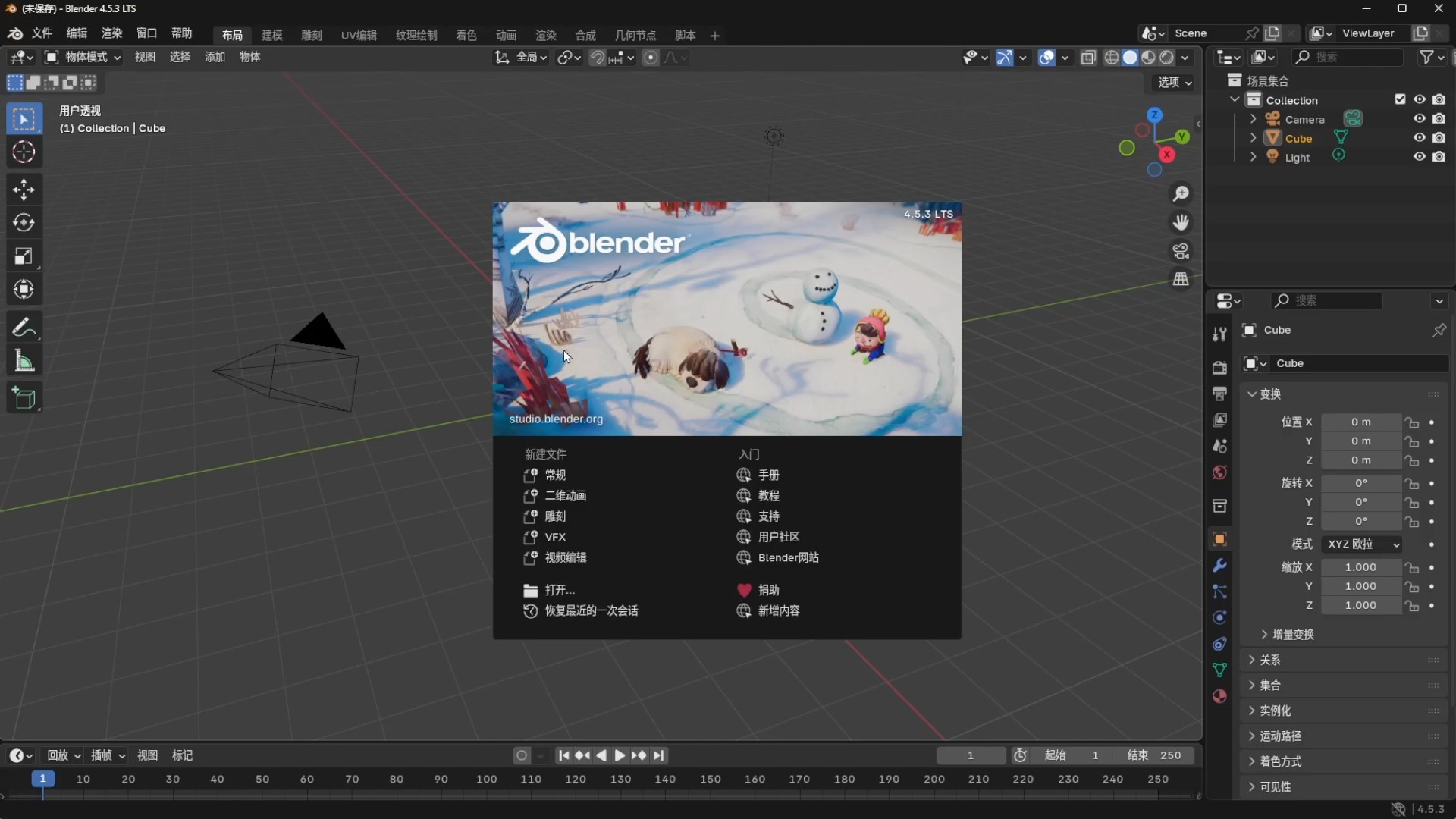Image resolution: width=1456 pixels, height=819 pixels.
Task: Toggle the snapping magnet button
Action: (x=598, y=58)
